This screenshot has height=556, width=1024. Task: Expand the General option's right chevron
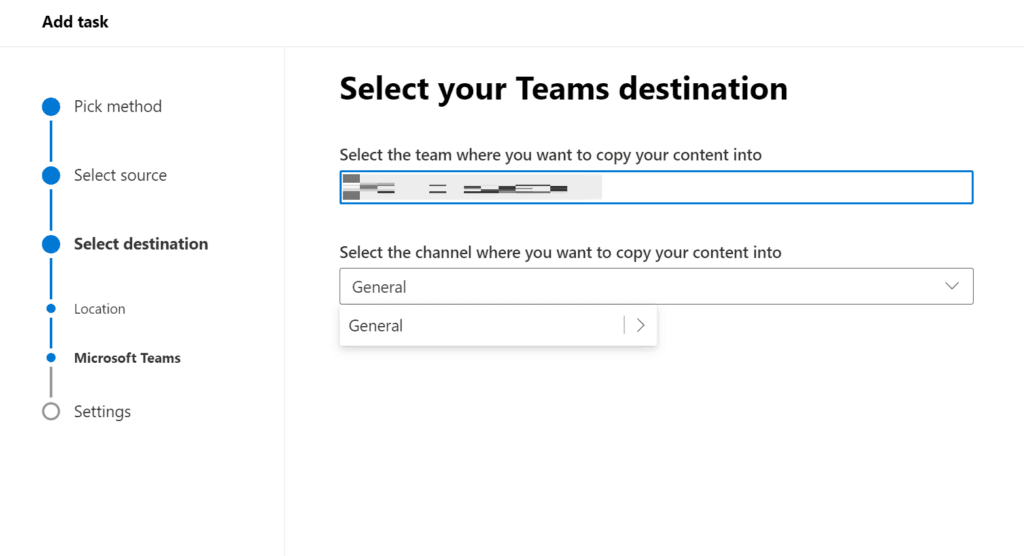coord(641,326)
